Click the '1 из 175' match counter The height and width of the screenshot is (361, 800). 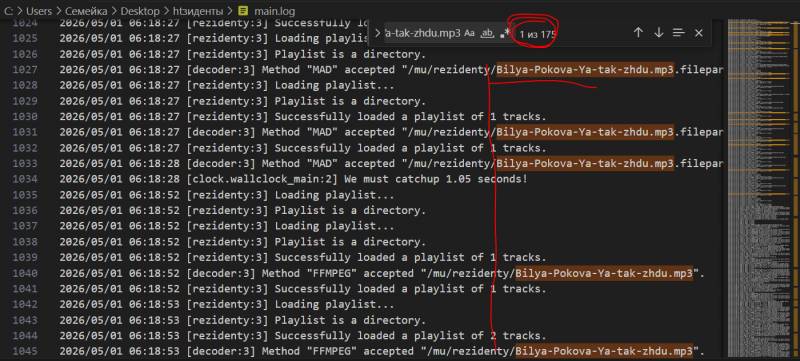tap(537, 35)
